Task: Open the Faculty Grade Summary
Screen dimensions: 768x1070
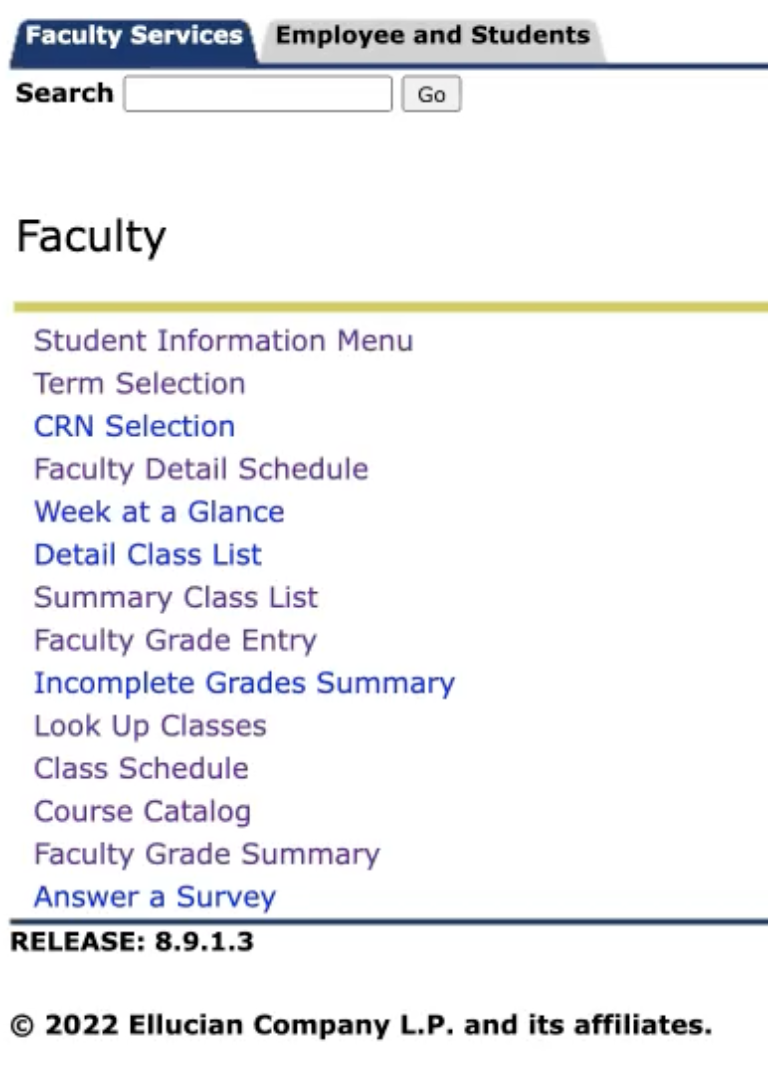Action: (x=207, y=854)
